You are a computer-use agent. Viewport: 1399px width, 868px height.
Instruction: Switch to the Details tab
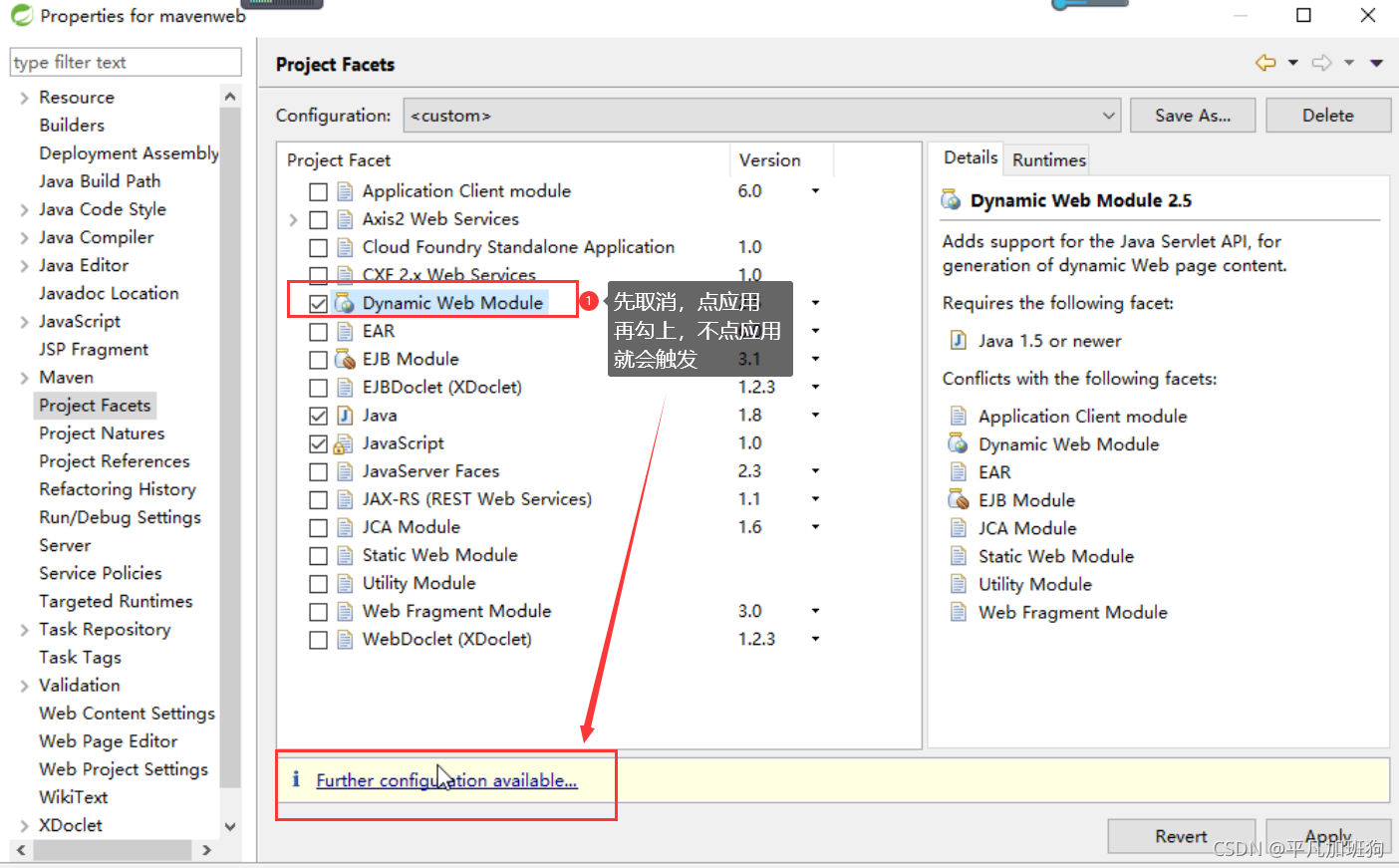coord(970,157)
